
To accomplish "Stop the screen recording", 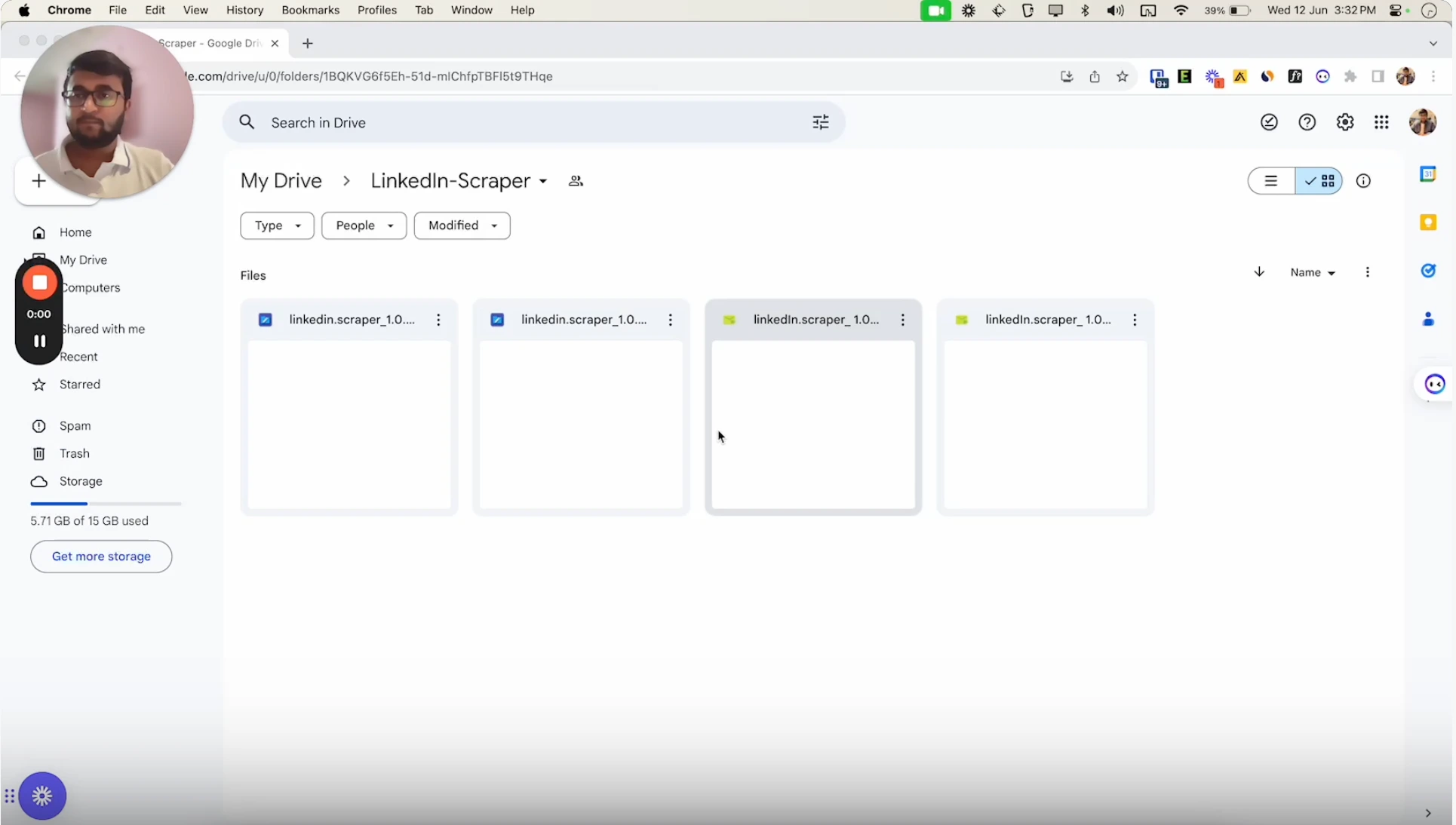I will (x=39, y=283).
